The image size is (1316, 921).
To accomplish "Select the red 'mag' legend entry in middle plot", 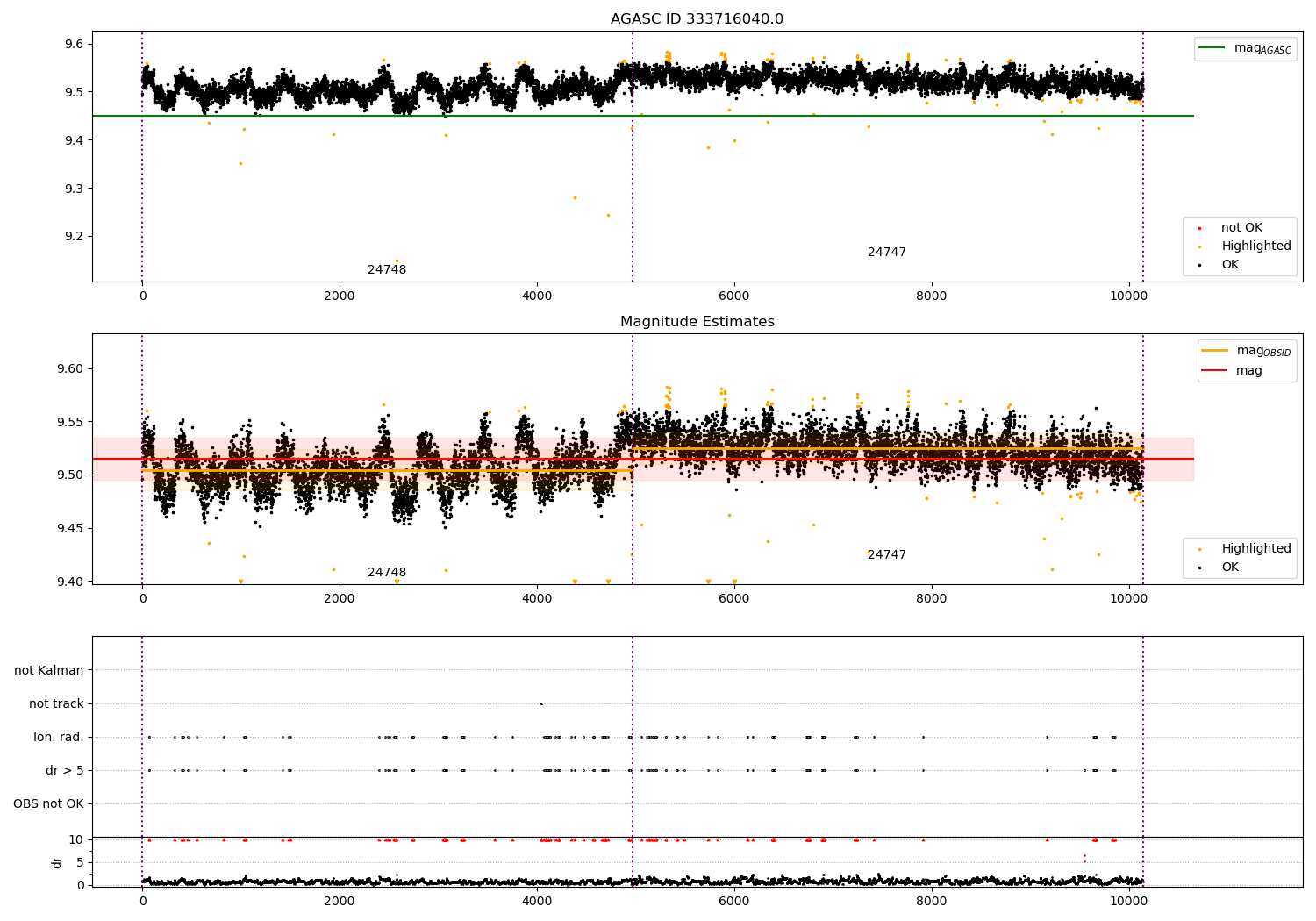I will click(x=1233, y=371).
